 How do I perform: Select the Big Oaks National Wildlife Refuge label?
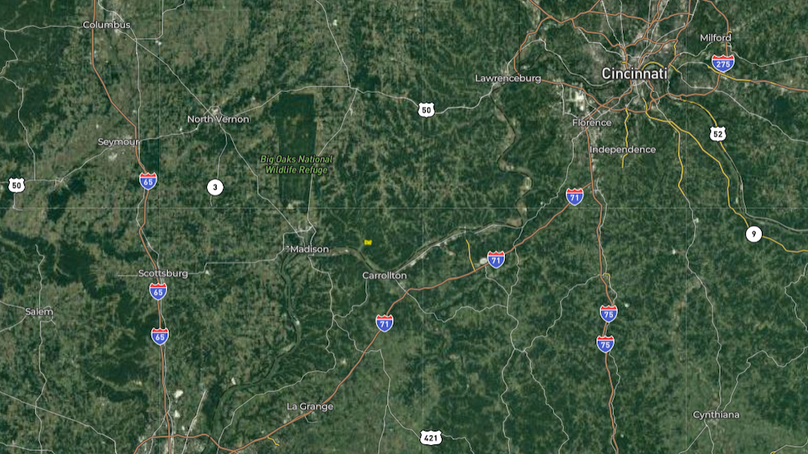click(296, 164)
